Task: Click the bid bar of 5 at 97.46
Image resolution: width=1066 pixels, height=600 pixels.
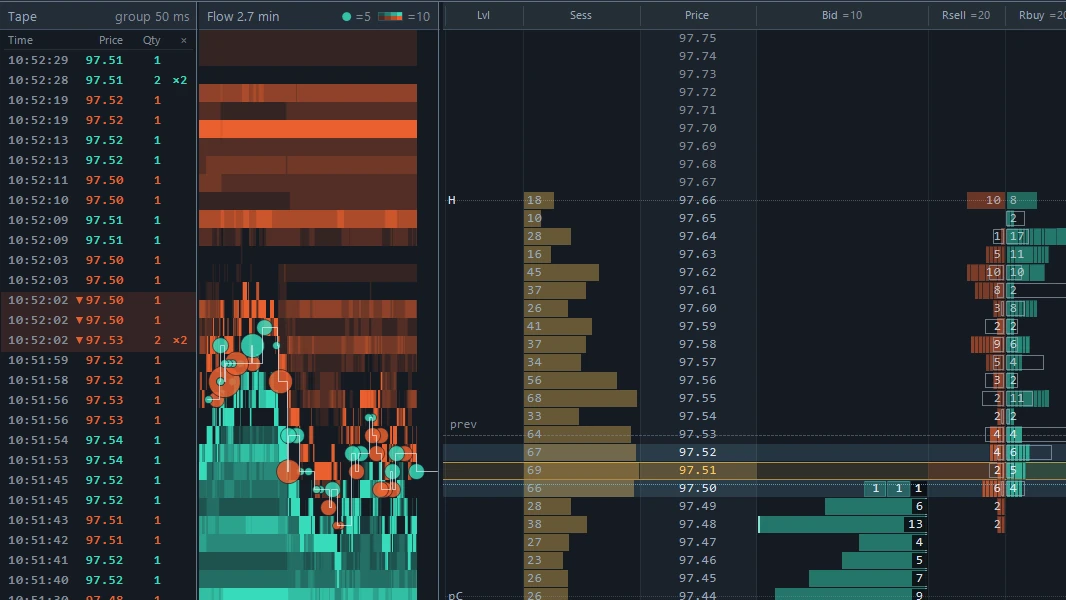Action: click(884, 561)
